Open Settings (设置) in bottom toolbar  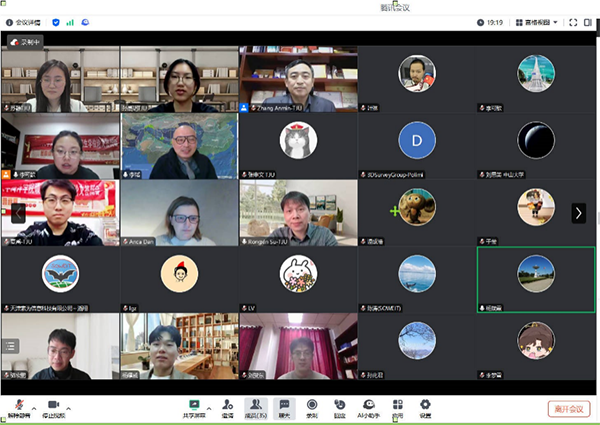coord(426,406)
